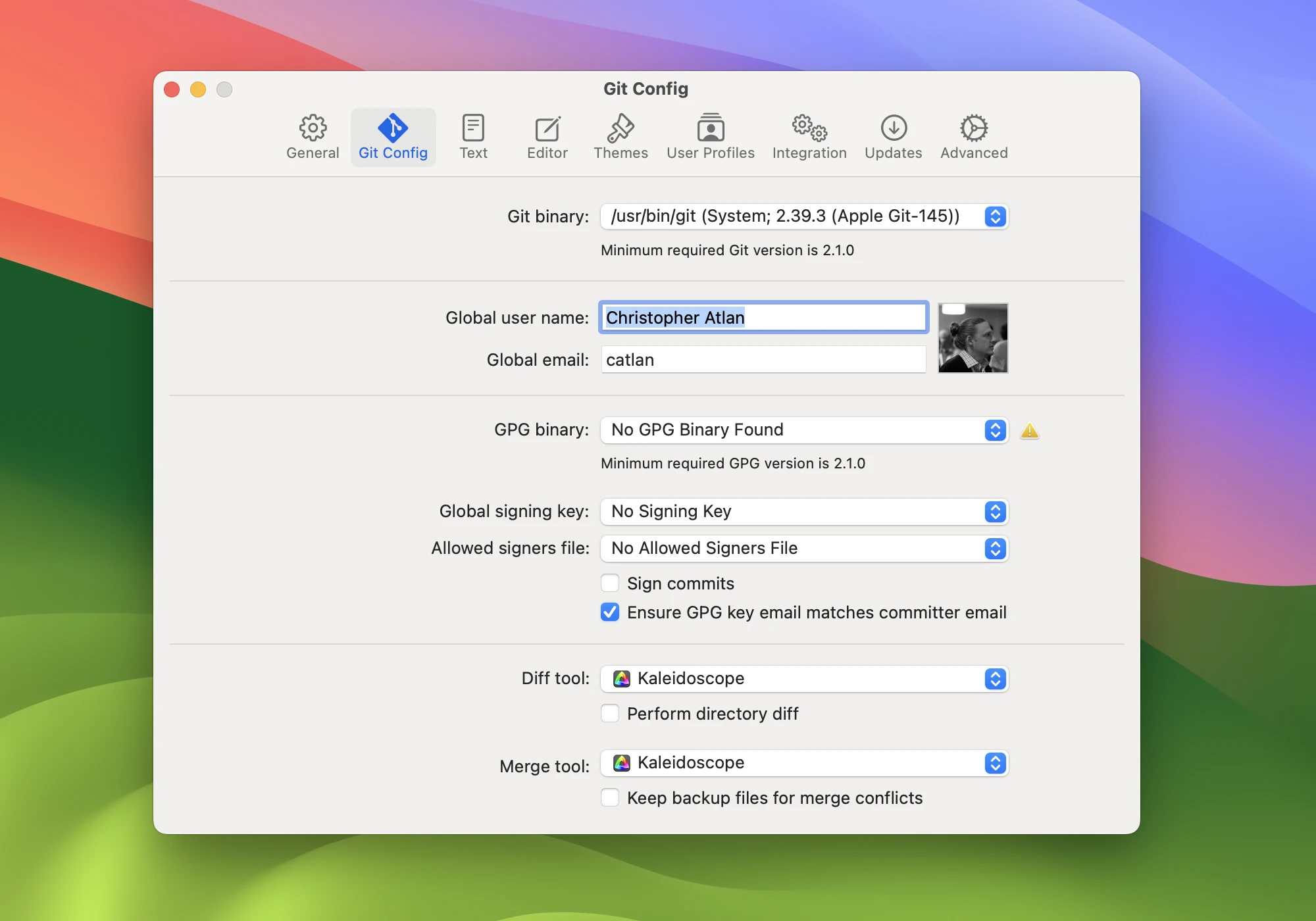The width and height of the screenshot is (1316, 921).
Task: Go to the Updates pane
Action: click(893, 137)
